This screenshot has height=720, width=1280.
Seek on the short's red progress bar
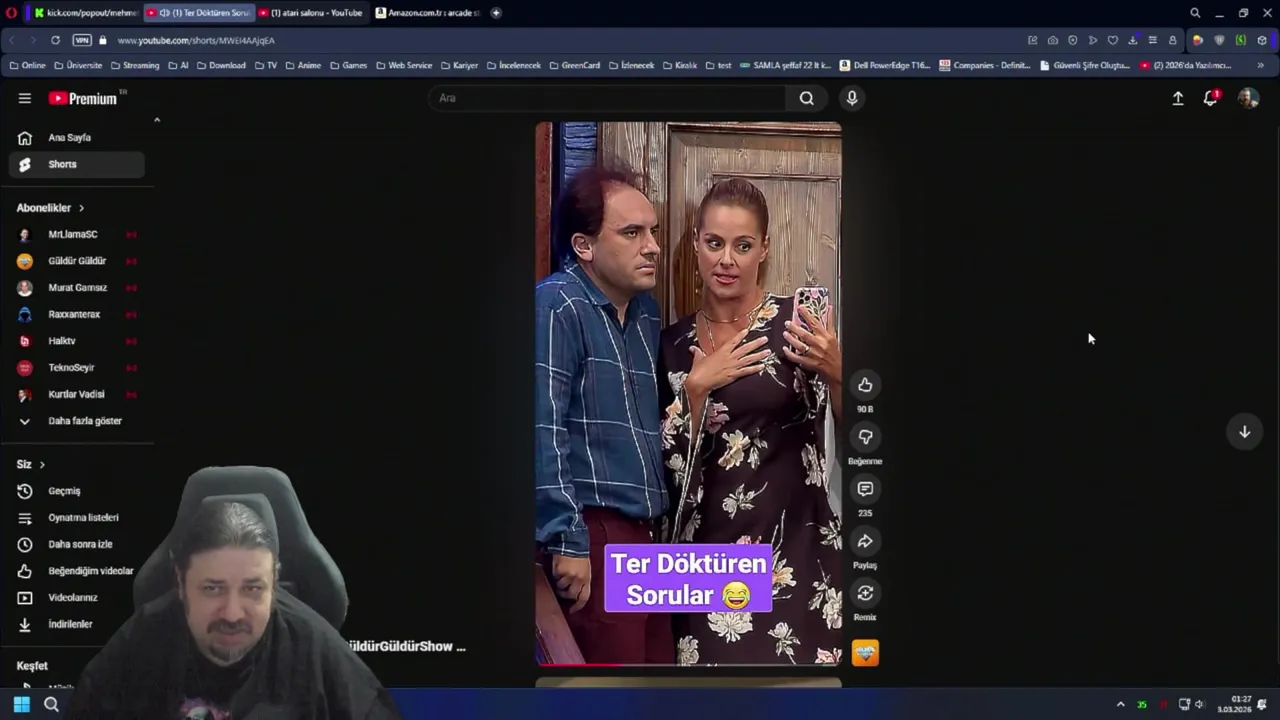tap(688, 664)
